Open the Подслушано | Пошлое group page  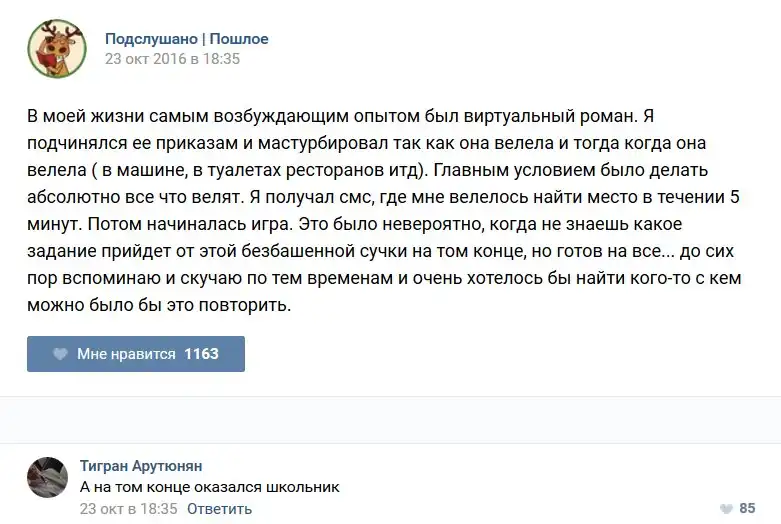pyautogui.click(x=186, y=39)
